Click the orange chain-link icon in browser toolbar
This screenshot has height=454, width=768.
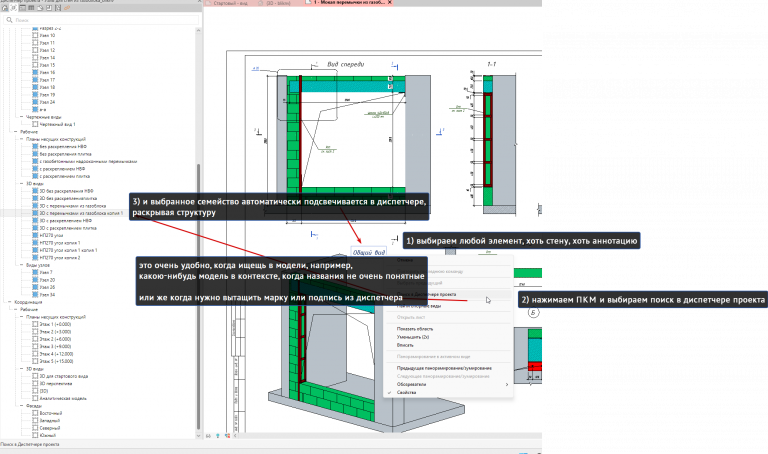coord(67,8)
